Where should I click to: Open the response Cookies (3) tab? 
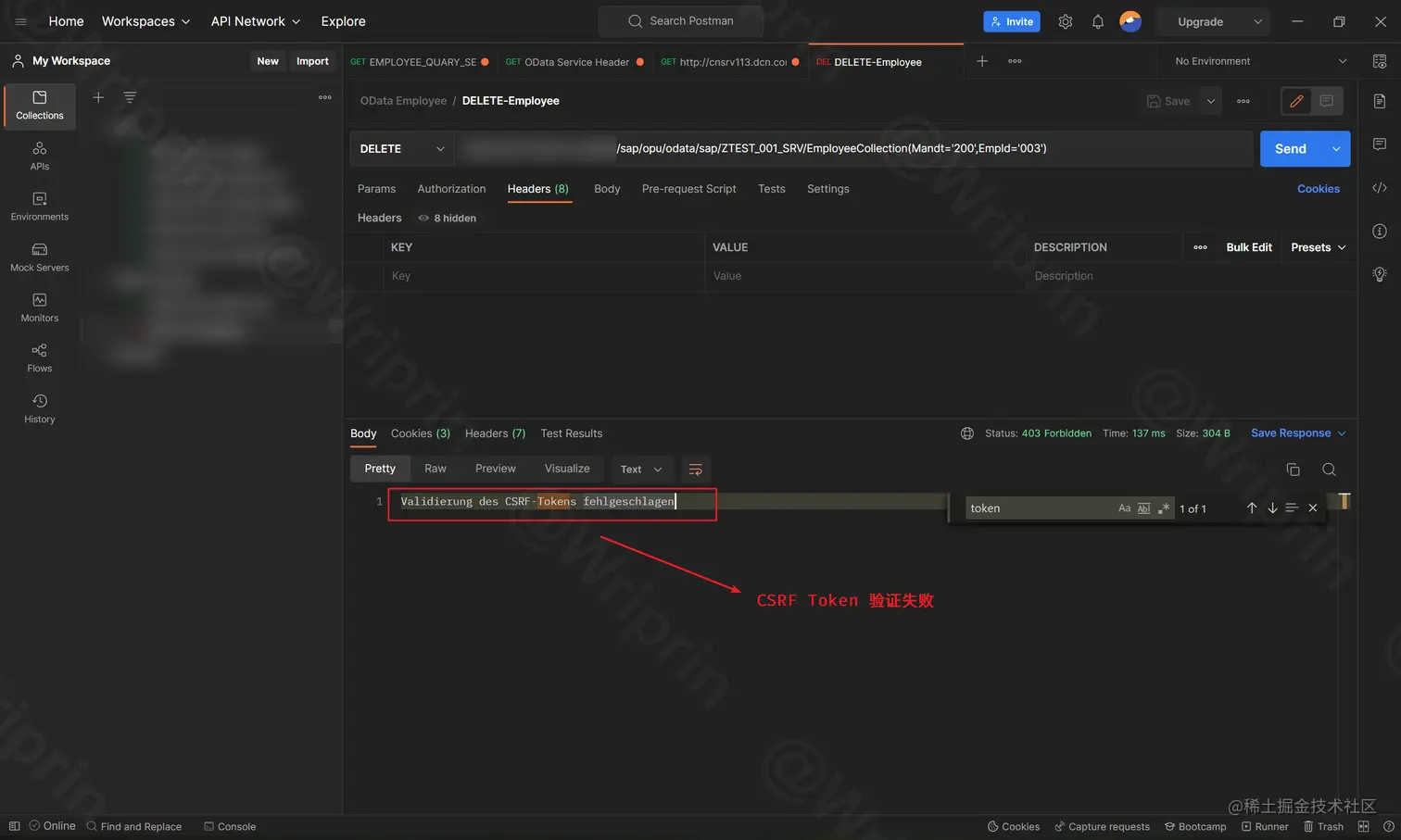tap(421, 433)
